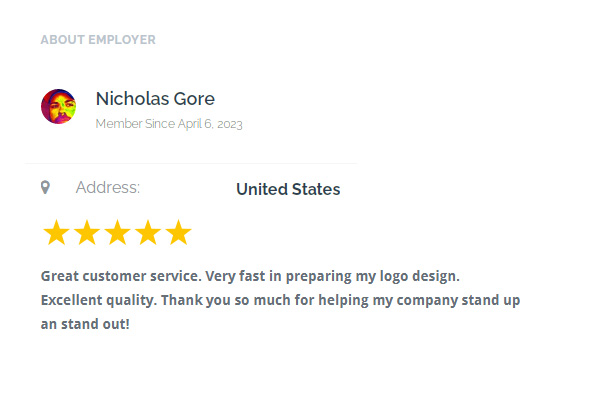Click the Address label
Screen dimensions: 600x400
pos(108,188)
